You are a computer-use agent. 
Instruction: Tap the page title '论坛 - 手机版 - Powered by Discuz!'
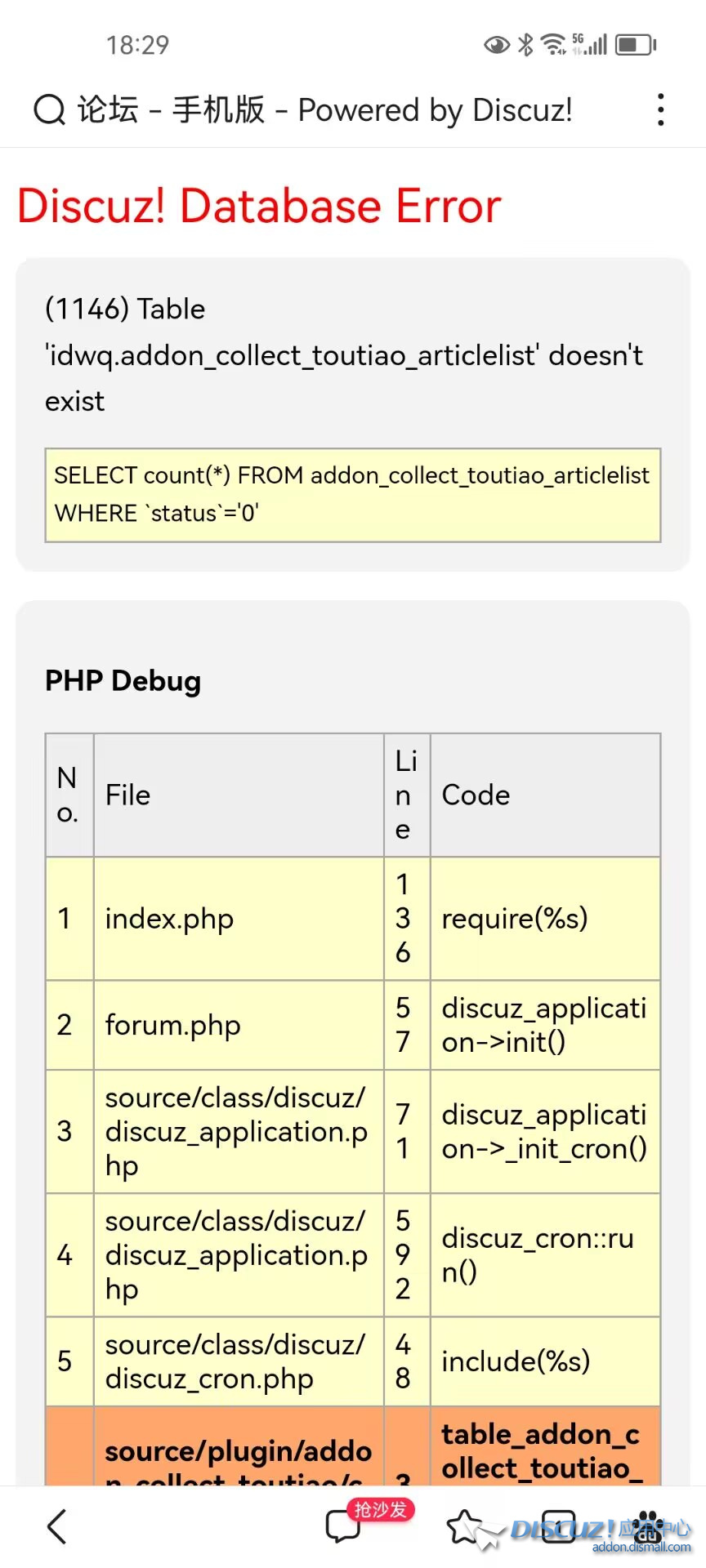[x=325, y=109]
